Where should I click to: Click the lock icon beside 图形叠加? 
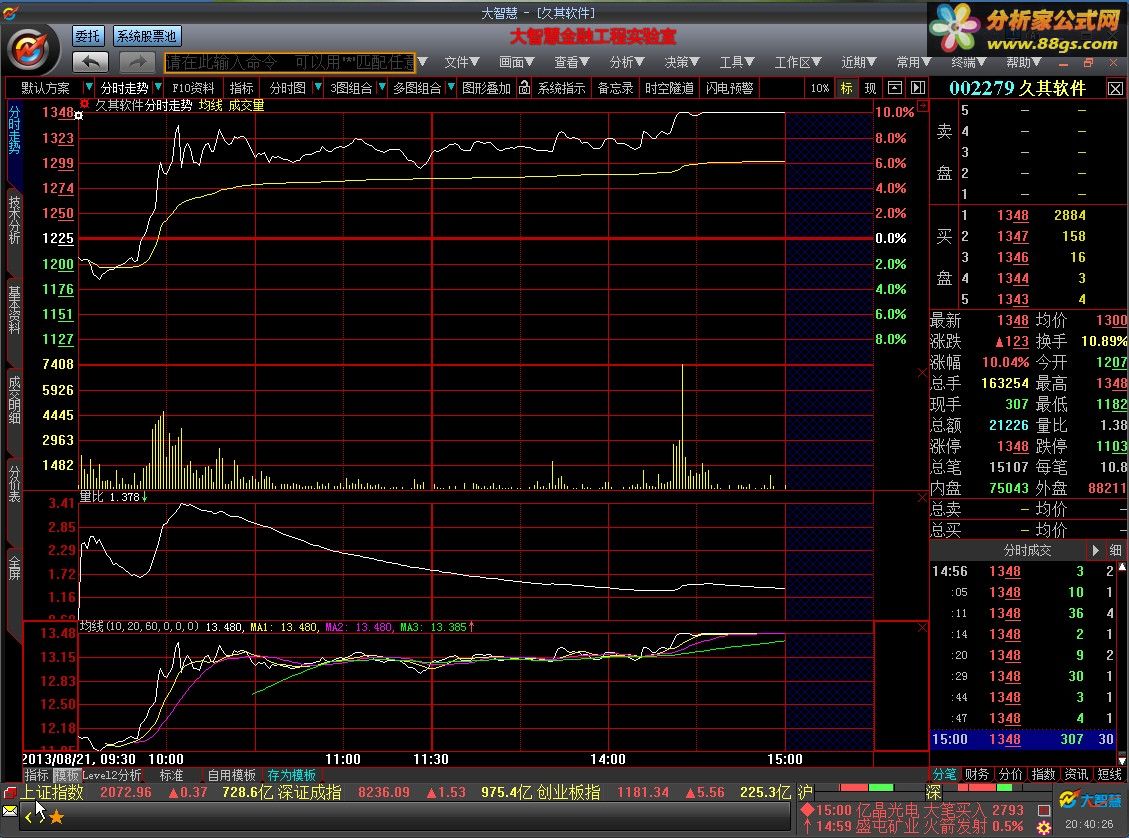tap(524, 88)
